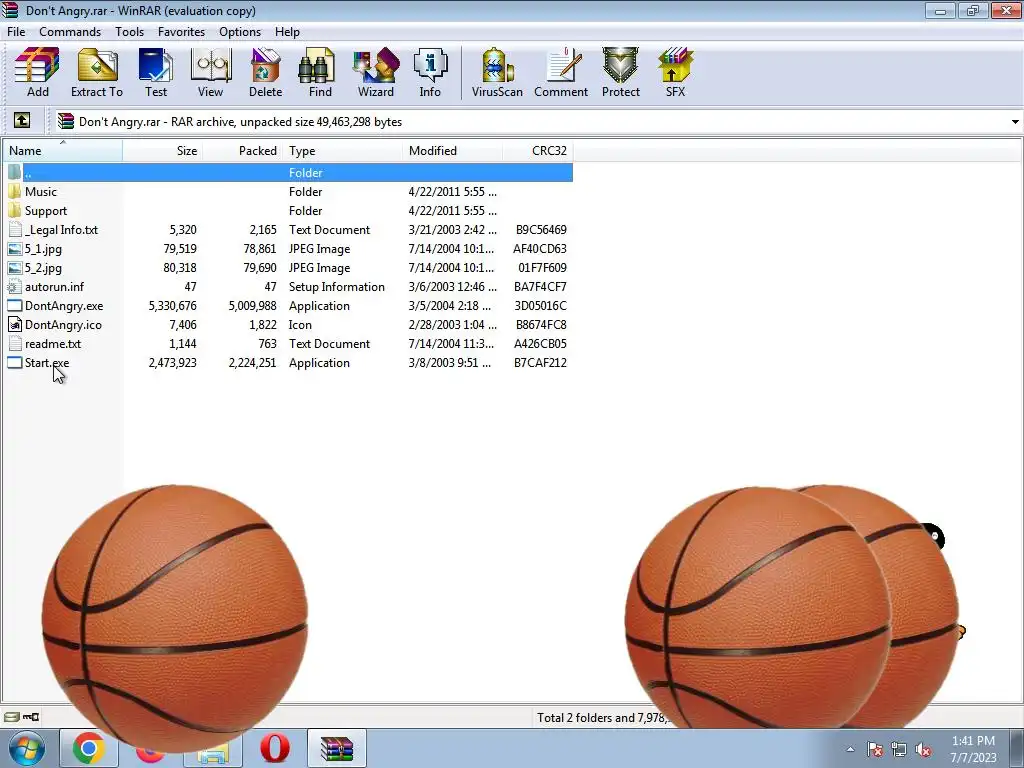Select the _Legal Info.txt file

coord(61,230)
